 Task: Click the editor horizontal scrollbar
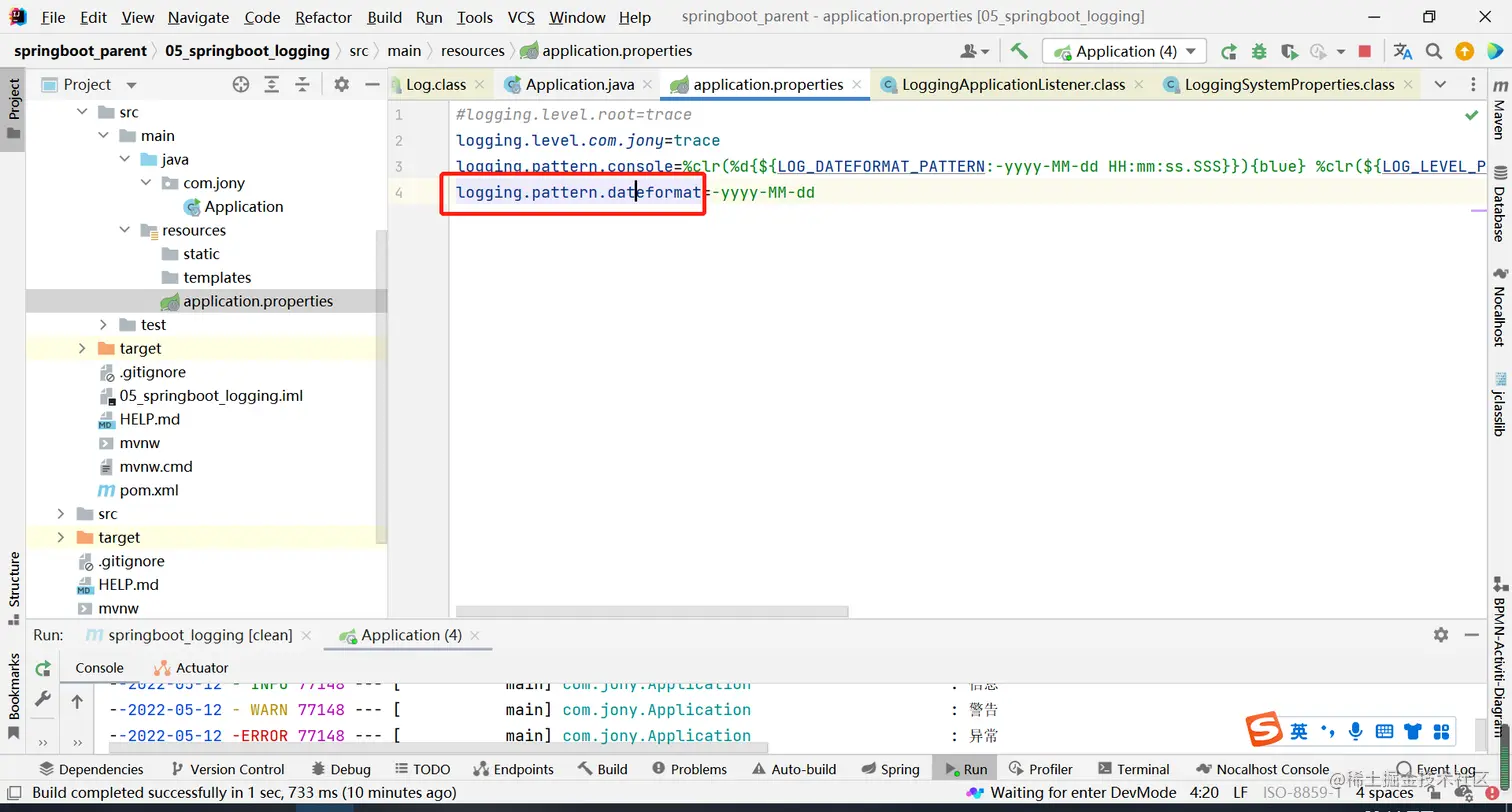pos(652,611)
